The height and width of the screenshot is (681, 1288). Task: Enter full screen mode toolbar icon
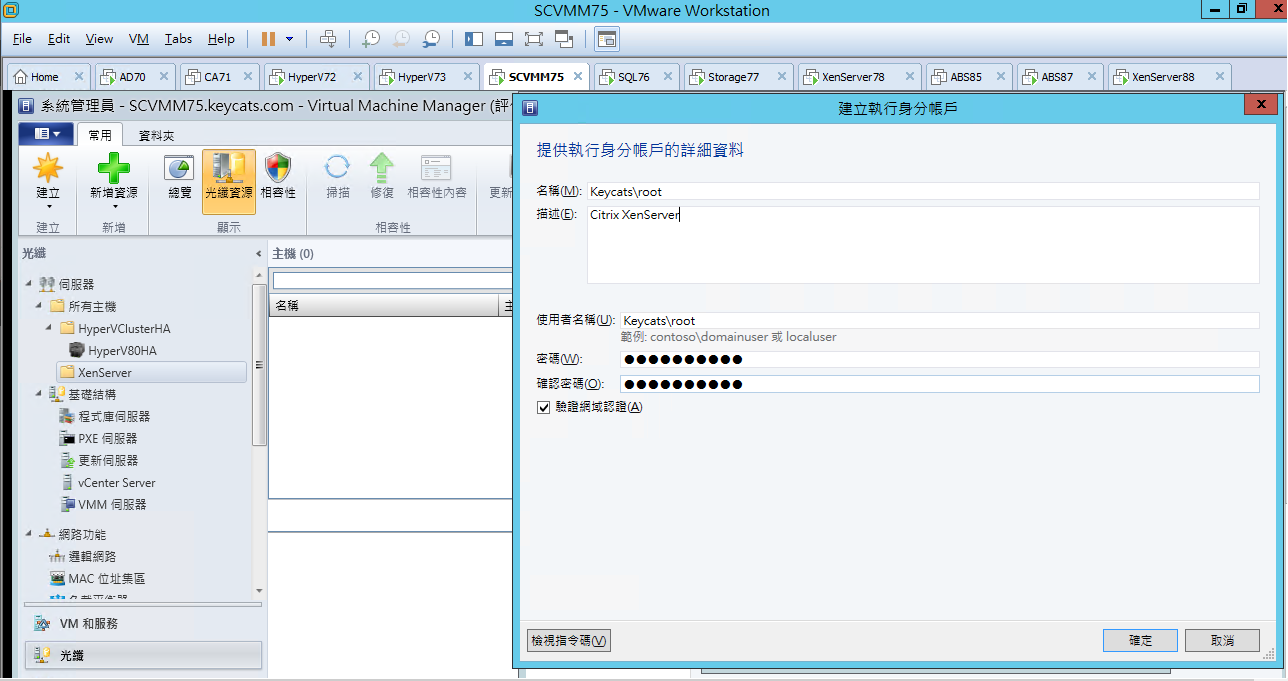pos(534,39)
